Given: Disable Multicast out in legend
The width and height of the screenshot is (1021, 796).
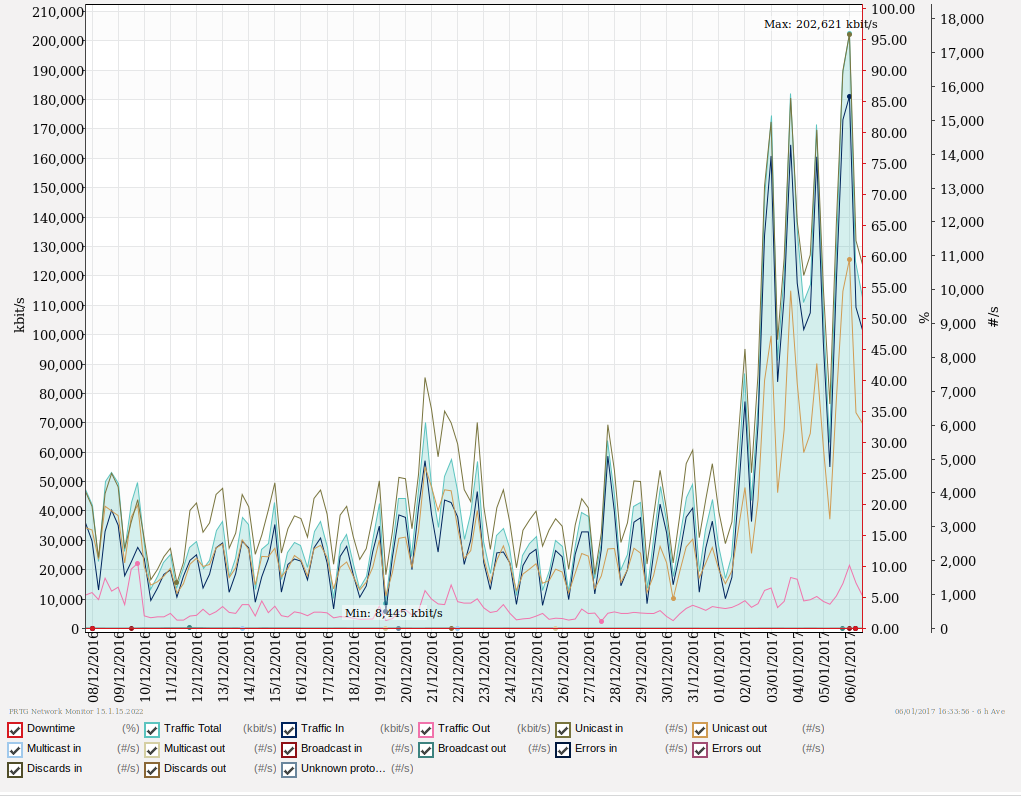Looking at the screenshot, I should [152, 749].
